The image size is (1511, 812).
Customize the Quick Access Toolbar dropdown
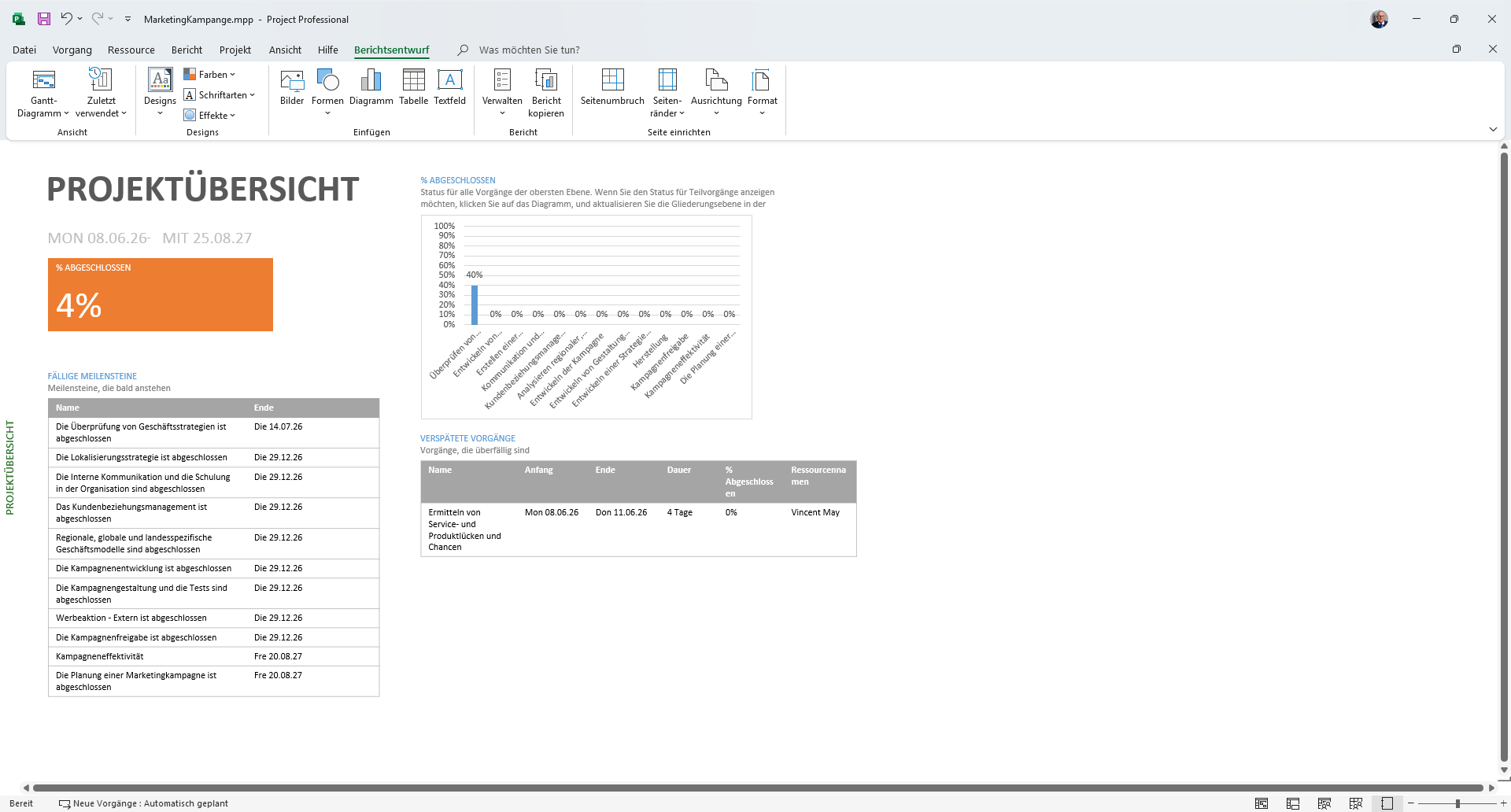[127, 19]
